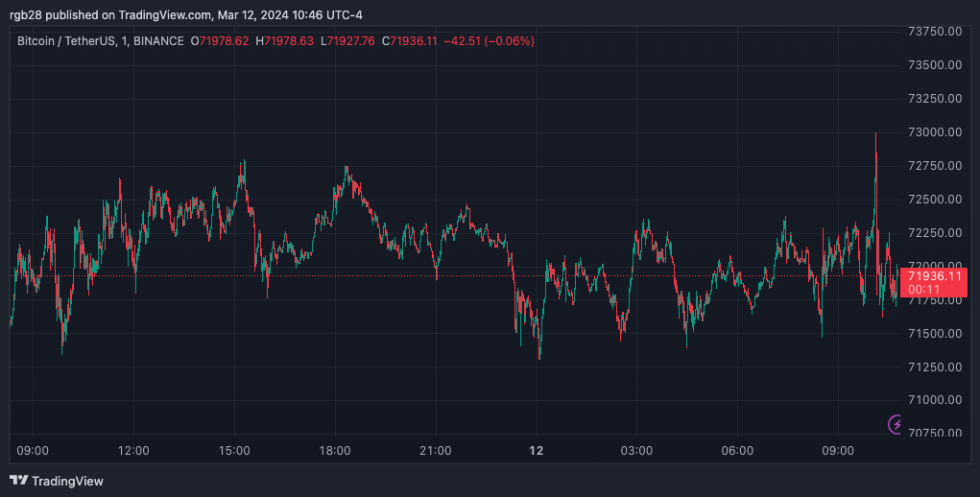Click the change value −42.51 (−0.06%)
This screenshot has height=497, width=980.
point(489,41)
